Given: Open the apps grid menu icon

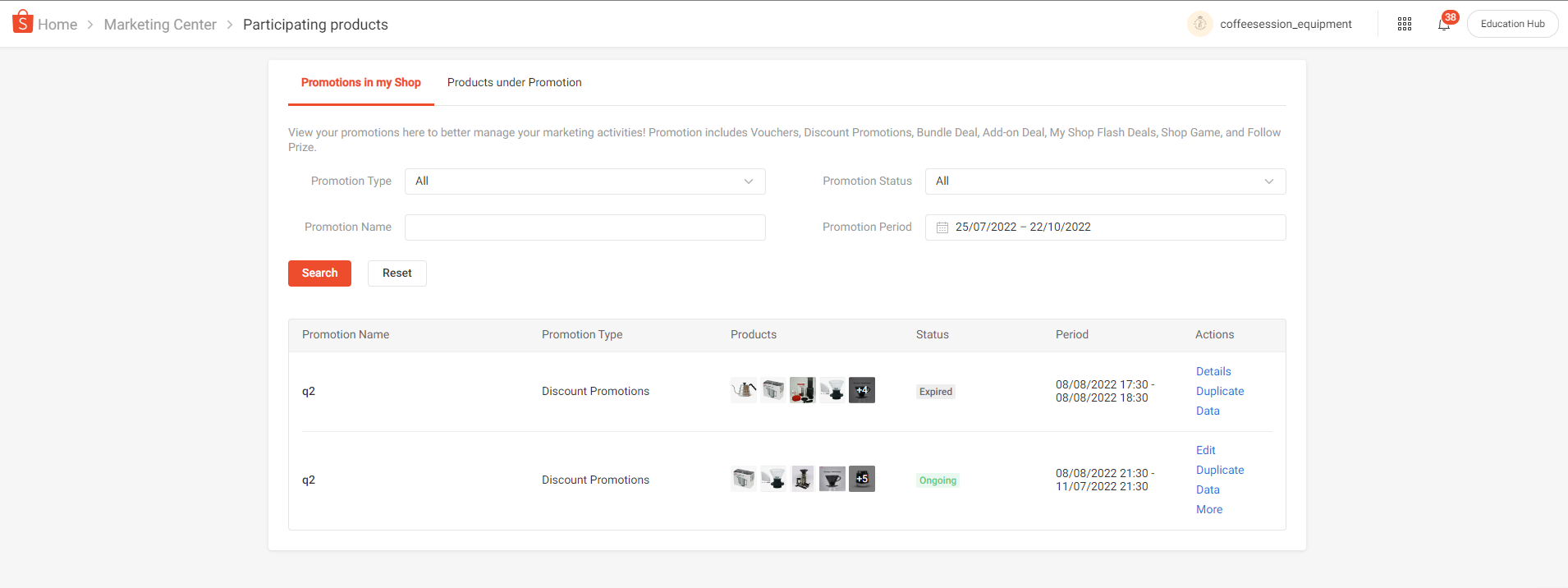Looking at the screenshot, I should tap(1405, 24).
